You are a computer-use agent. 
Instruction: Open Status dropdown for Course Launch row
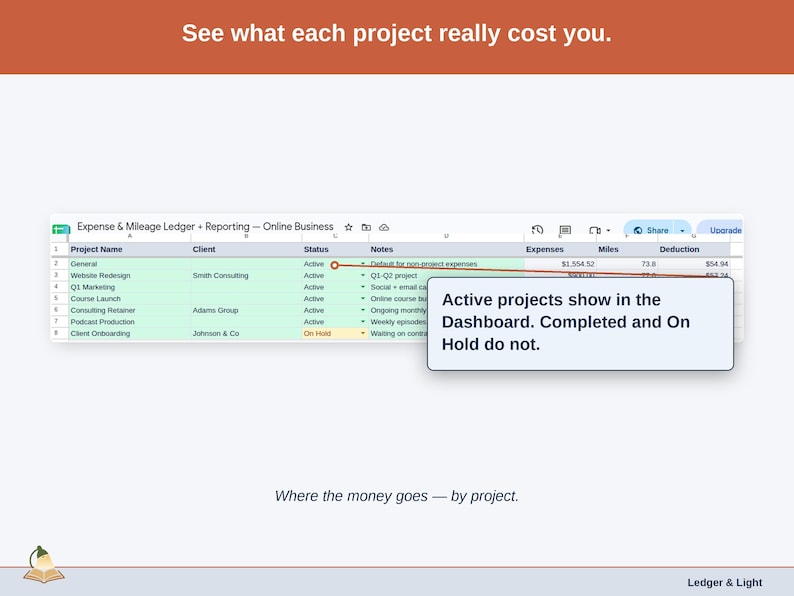click(x=363, y=299)
